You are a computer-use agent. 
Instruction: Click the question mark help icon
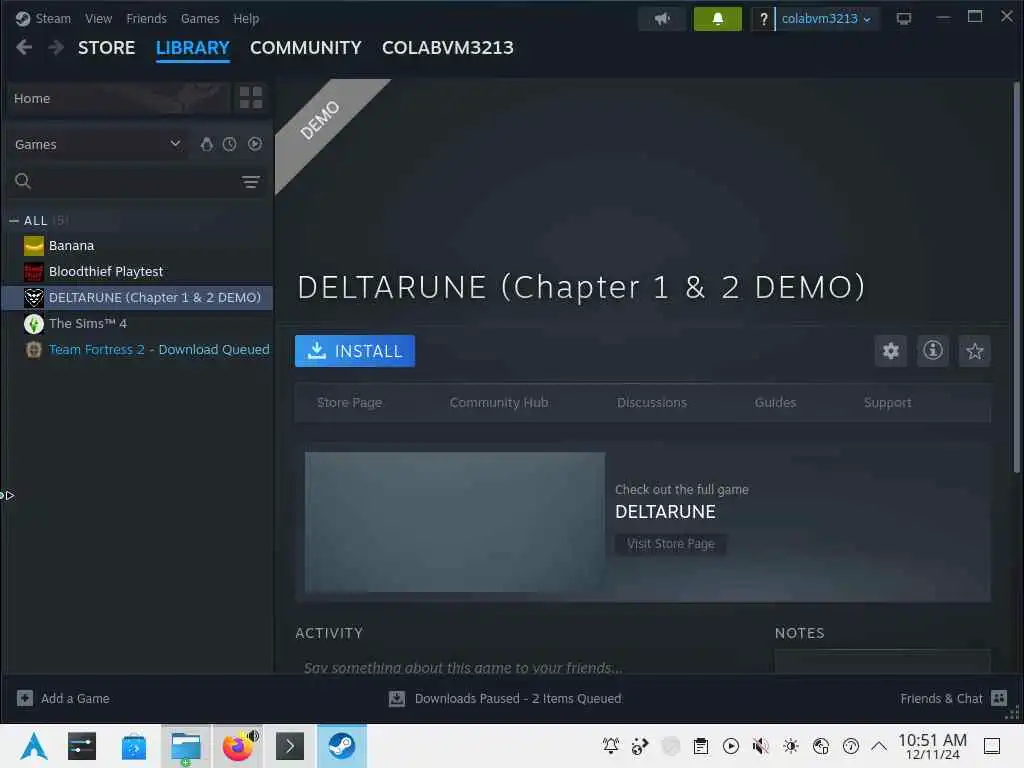(763, 19)
